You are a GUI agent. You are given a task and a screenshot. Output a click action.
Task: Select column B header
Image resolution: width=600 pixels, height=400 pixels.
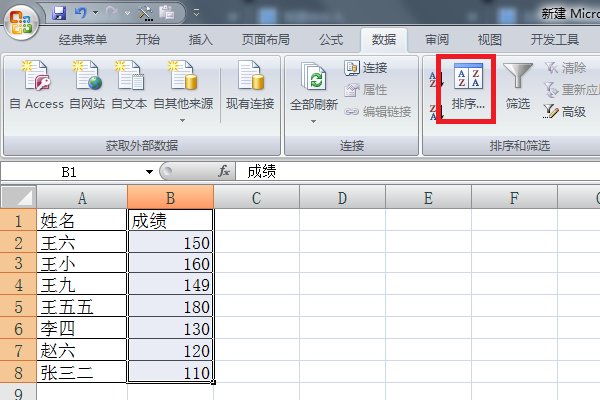pyautogui.click(x=170, y=198)
